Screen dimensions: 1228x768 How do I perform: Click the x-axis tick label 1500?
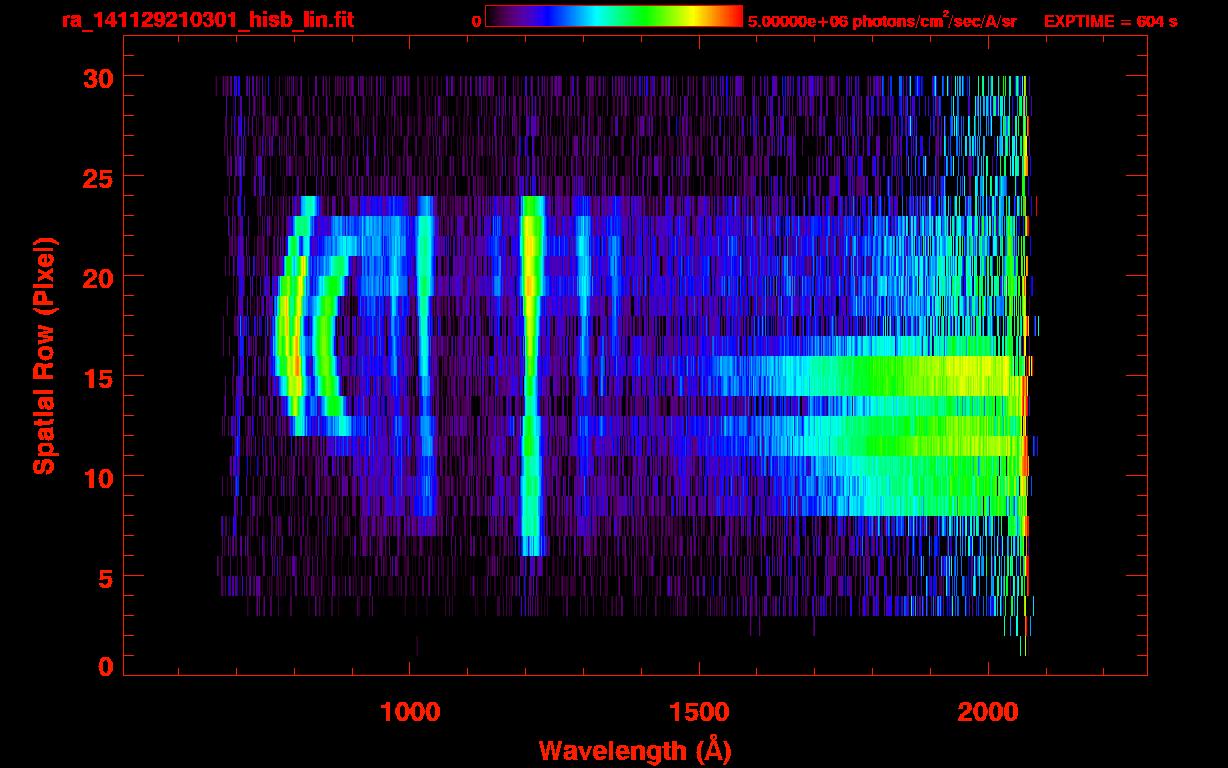(x=699, y=712)
